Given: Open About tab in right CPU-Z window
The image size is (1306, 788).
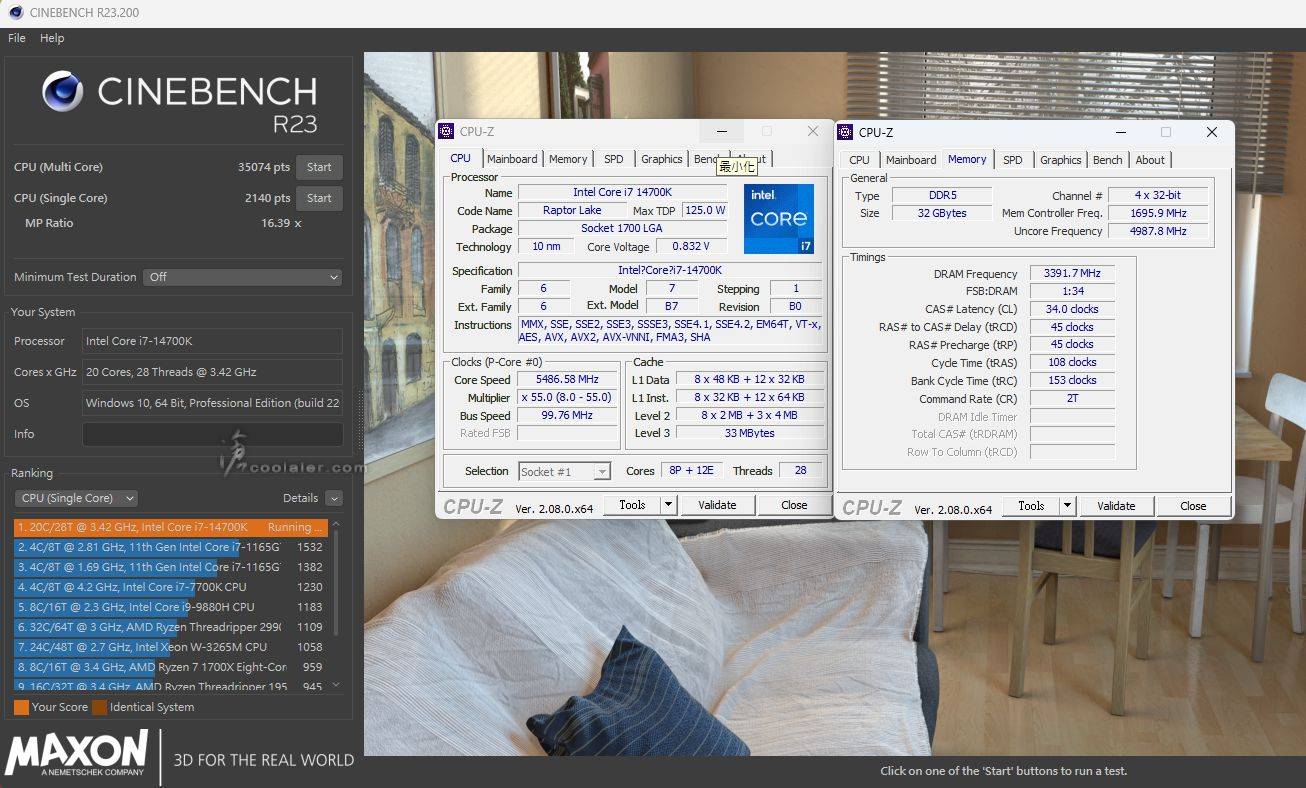Looking at the screenshot, I should coord(1150,160).
